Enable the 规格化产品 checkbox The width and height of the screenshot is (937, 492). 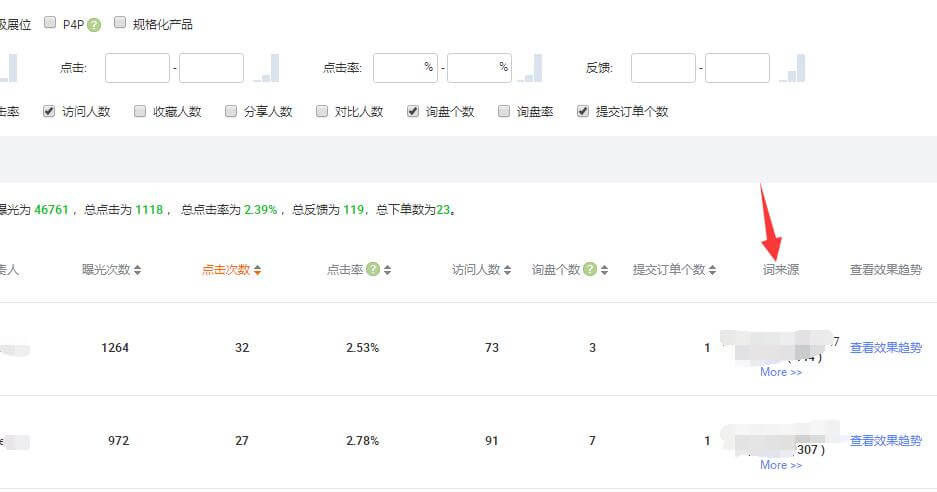point(120,23)
